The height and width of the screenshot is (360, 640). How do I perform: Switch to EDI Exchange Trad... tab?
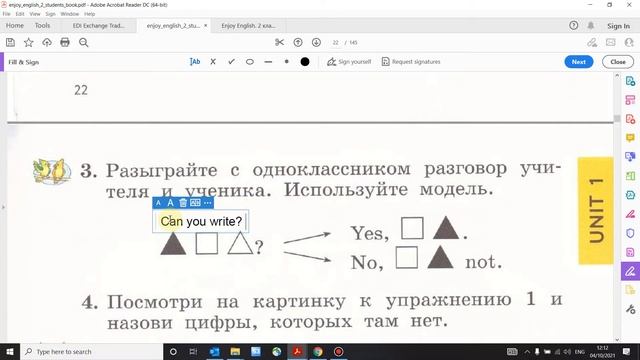[x=98, y=26]
